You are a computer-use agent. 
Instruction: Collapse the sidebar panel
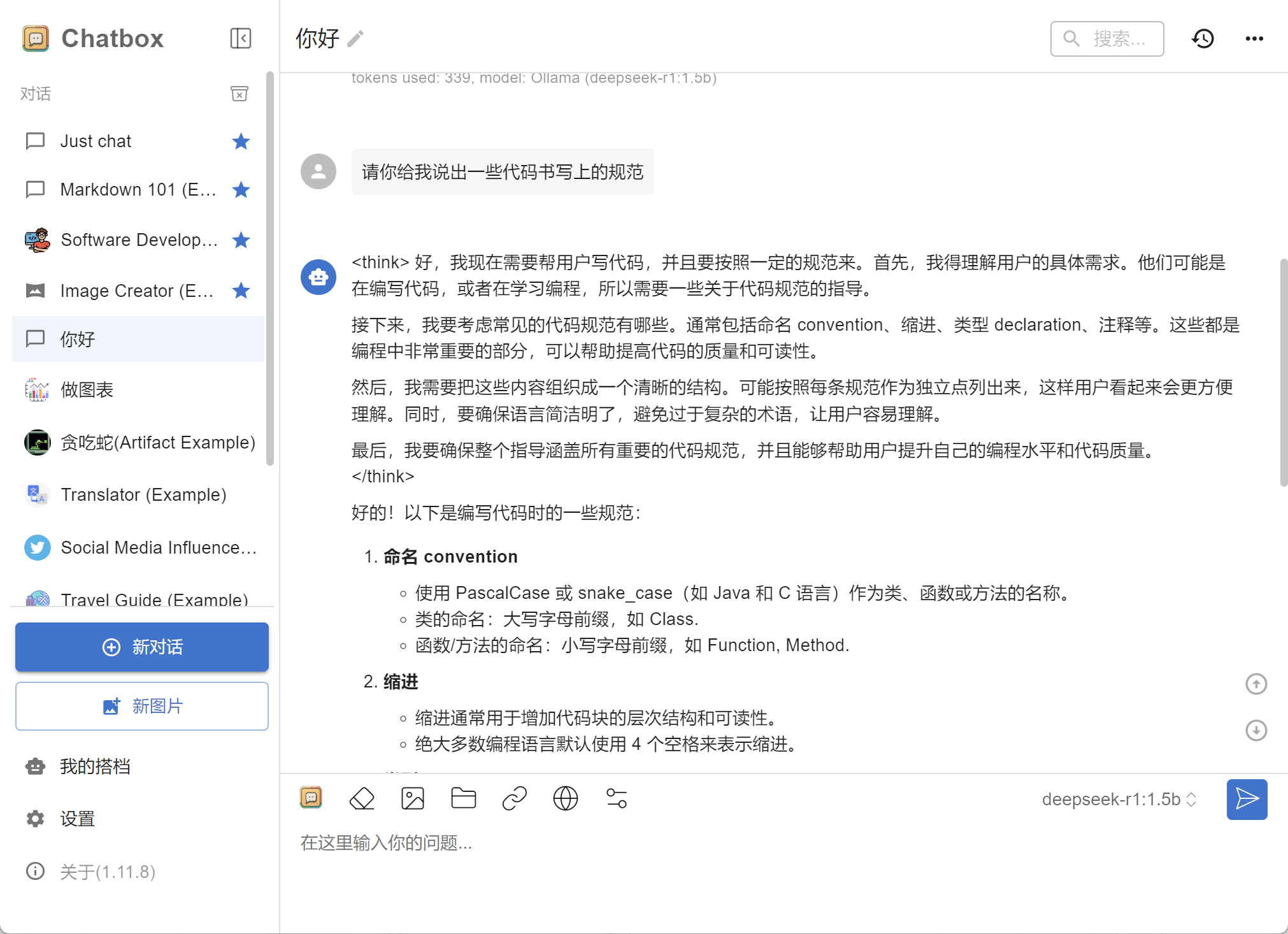tap(241, 38)
